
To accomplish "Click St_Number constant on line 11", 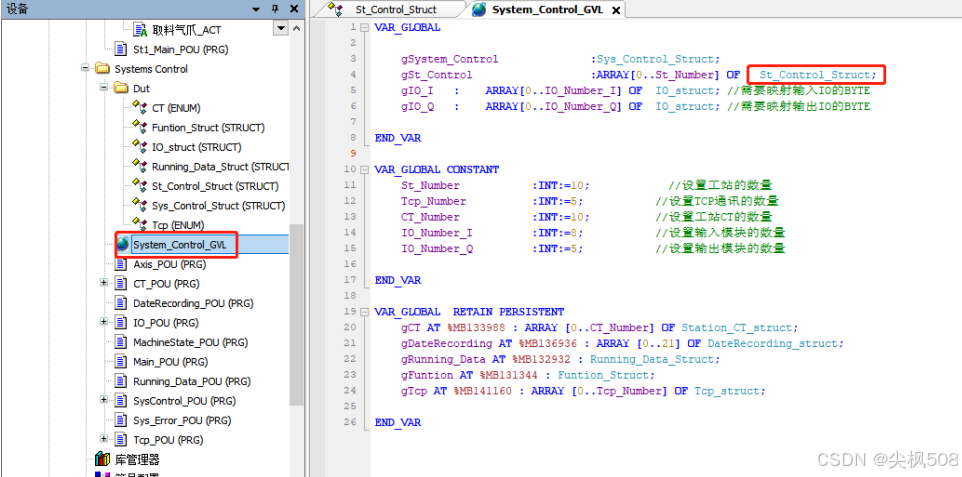I will [430, 185].
